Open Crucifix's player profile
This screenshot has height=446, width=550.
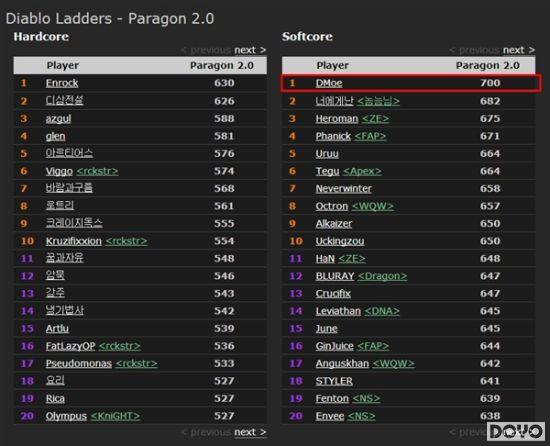pos(333,293)
